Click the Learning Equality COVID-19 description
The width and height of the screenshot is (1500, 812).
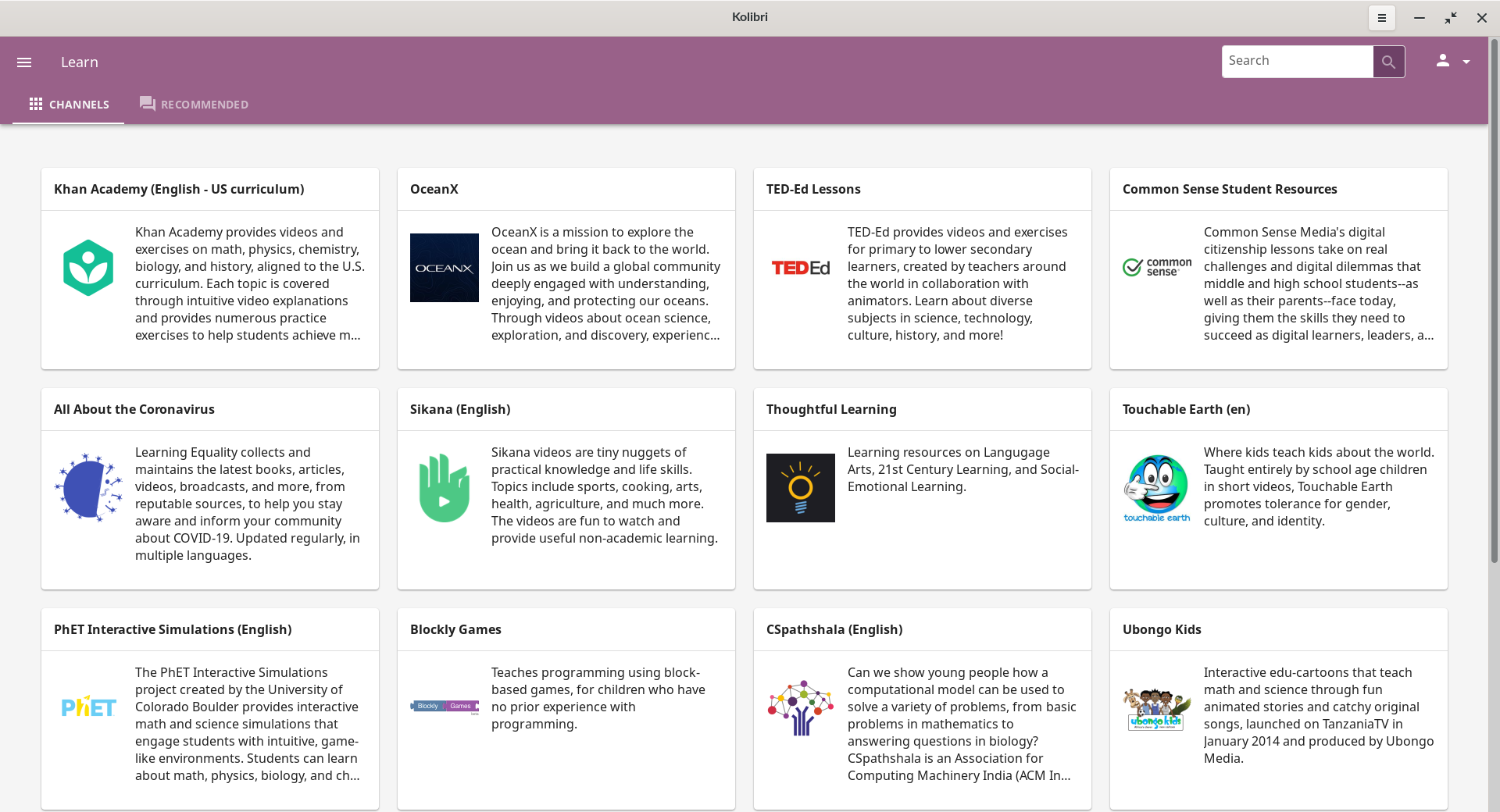click(248, 504)
